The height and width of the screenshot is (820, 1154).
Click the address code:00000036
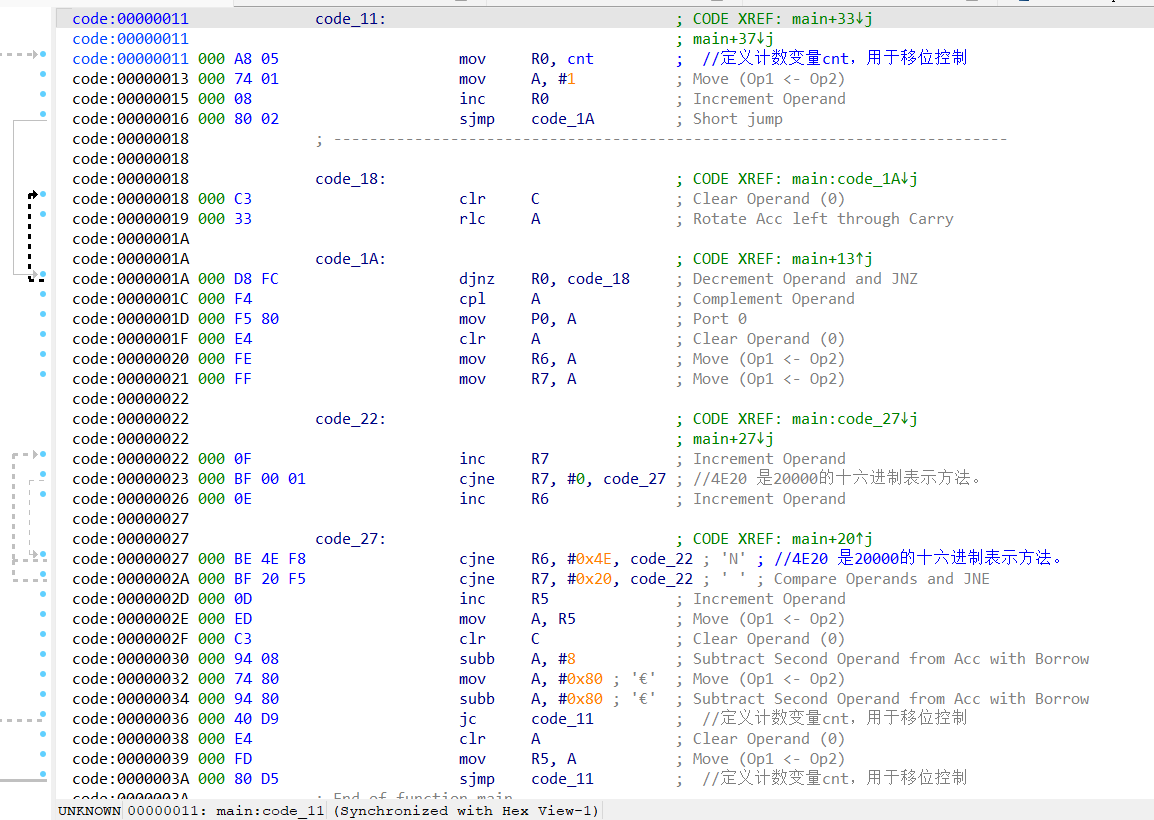coord(130,719)
